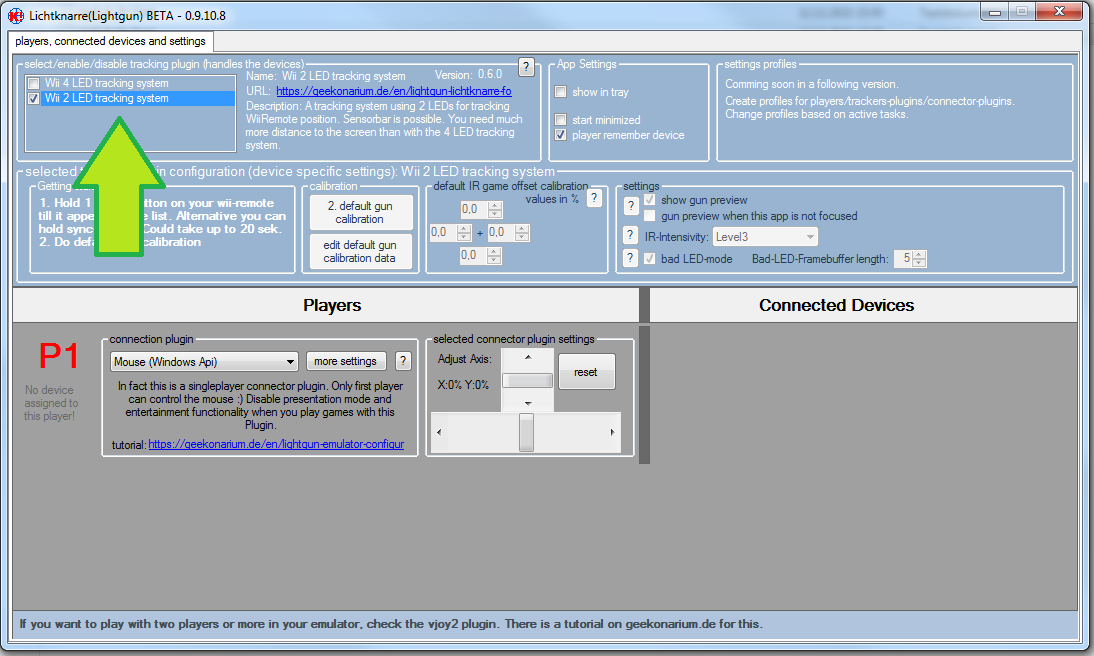Screen dimensions: 1094x656
Task: Click the Players panel header
Action: tap(326, 305)
